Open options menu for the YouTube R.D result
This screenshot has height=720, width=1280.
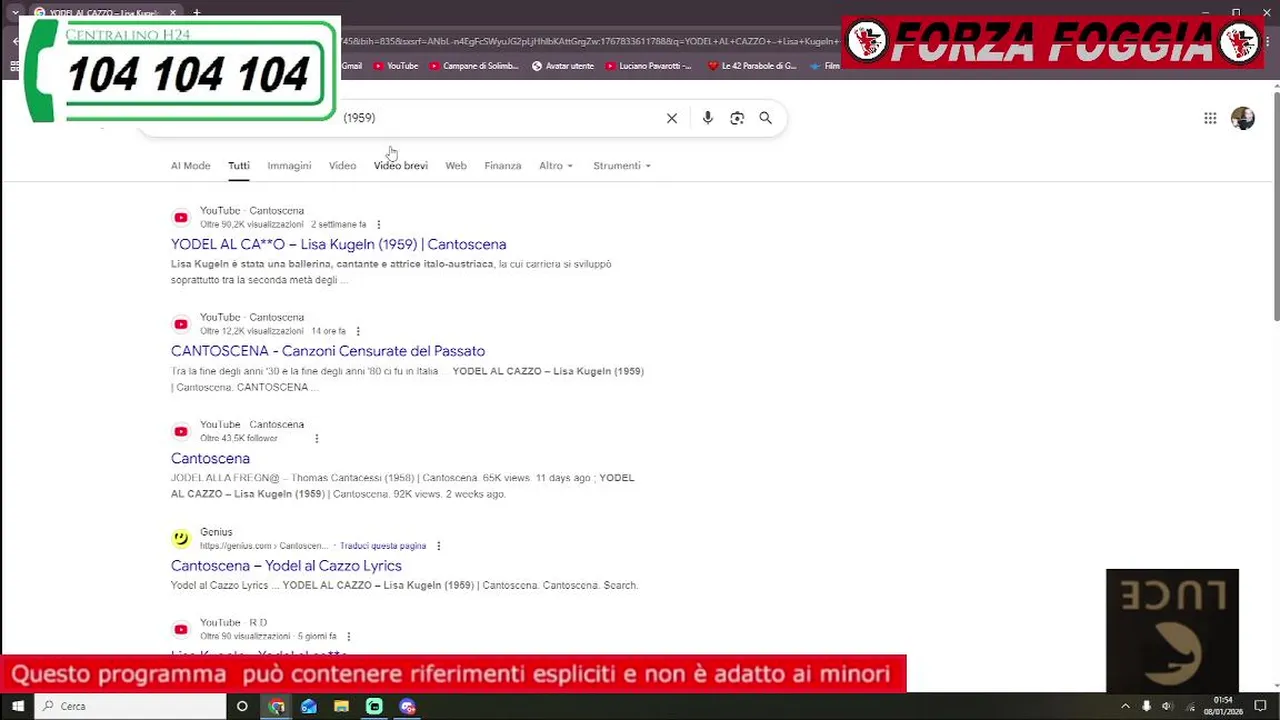348,636
